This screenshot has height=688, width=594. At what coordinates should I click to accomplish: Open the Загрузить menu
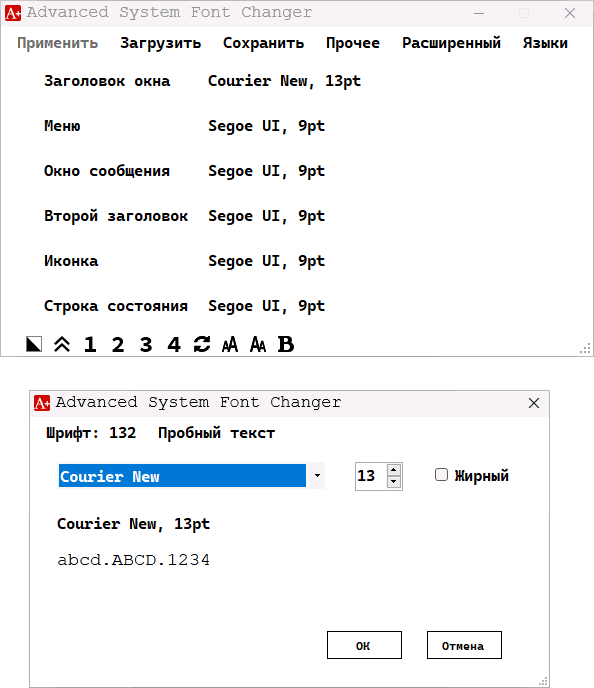tap(161, 43)
